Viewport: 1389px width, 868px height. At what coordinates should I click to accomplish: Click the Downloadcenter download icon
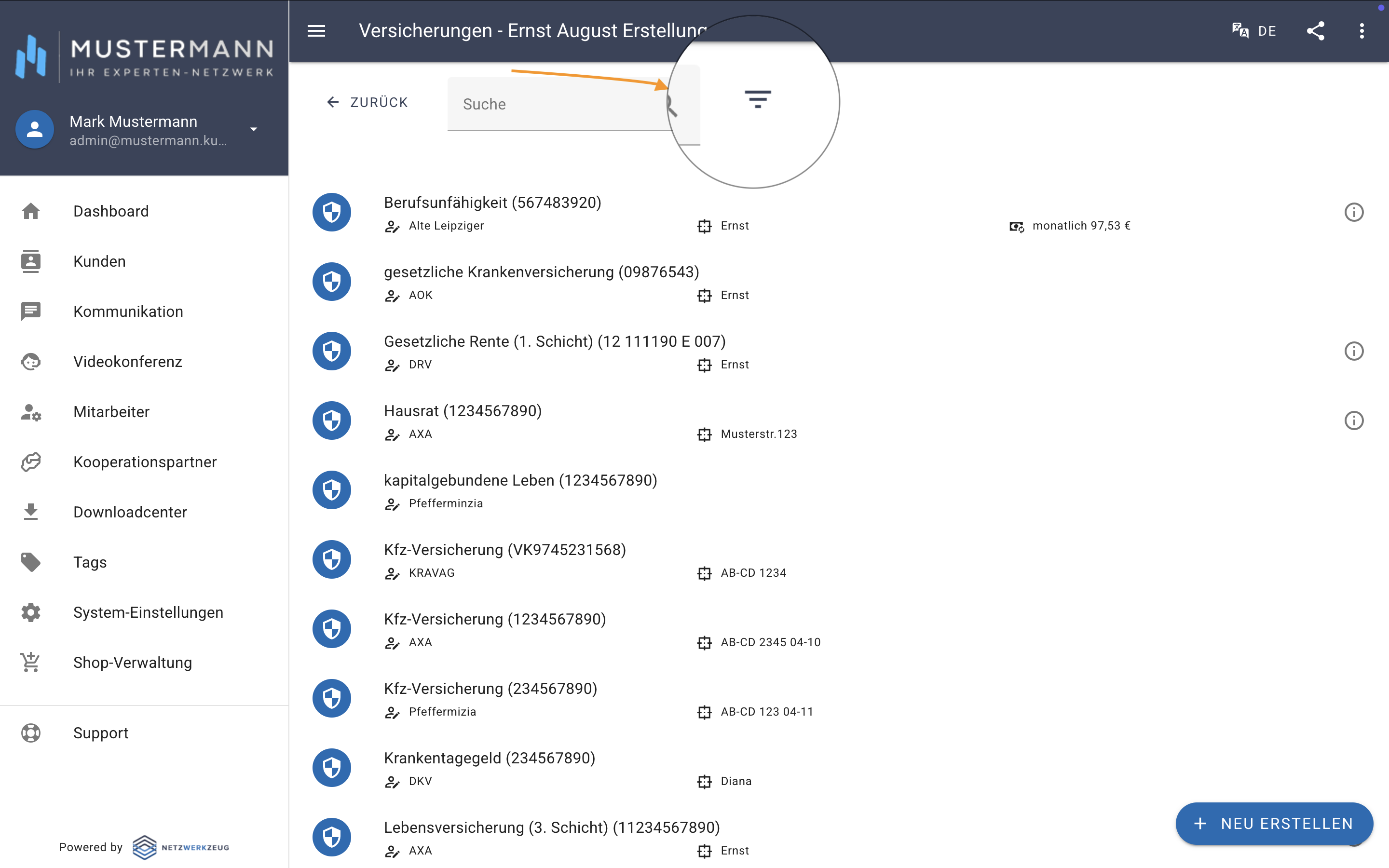pos(31,512)
